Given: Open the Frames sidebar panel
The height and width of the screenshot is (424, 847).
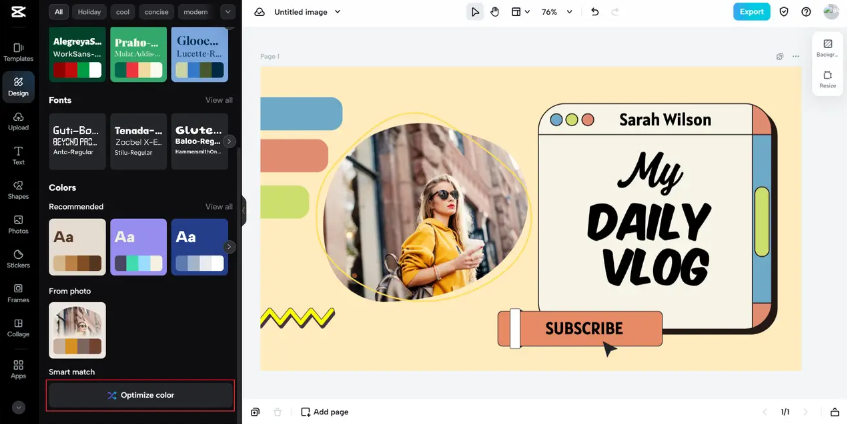Looking at the screenshot, I should pos(18,293).
